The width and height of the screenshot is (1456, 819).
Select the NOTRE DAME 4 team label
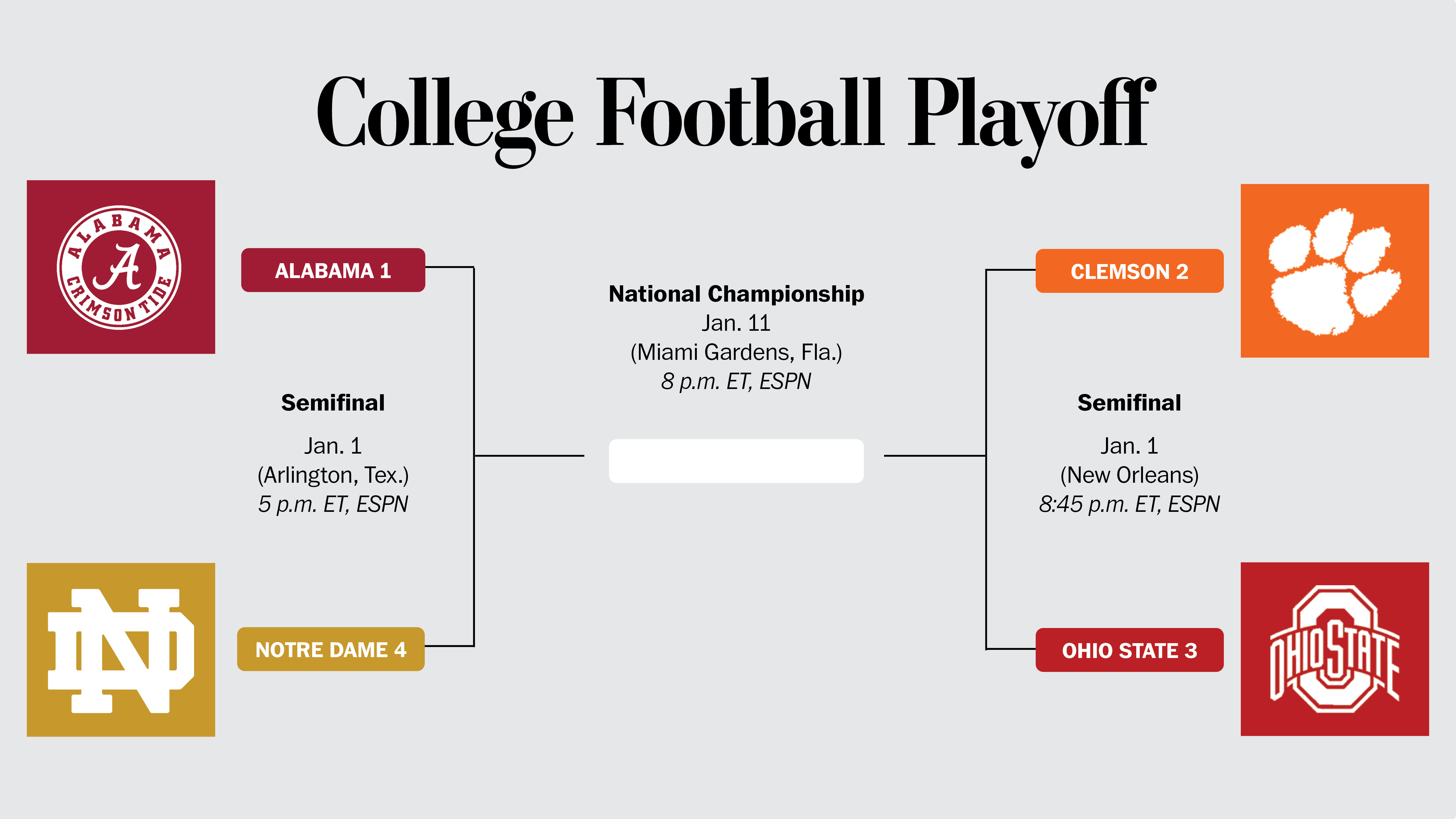pyautogui.click(x=331, y=649)
